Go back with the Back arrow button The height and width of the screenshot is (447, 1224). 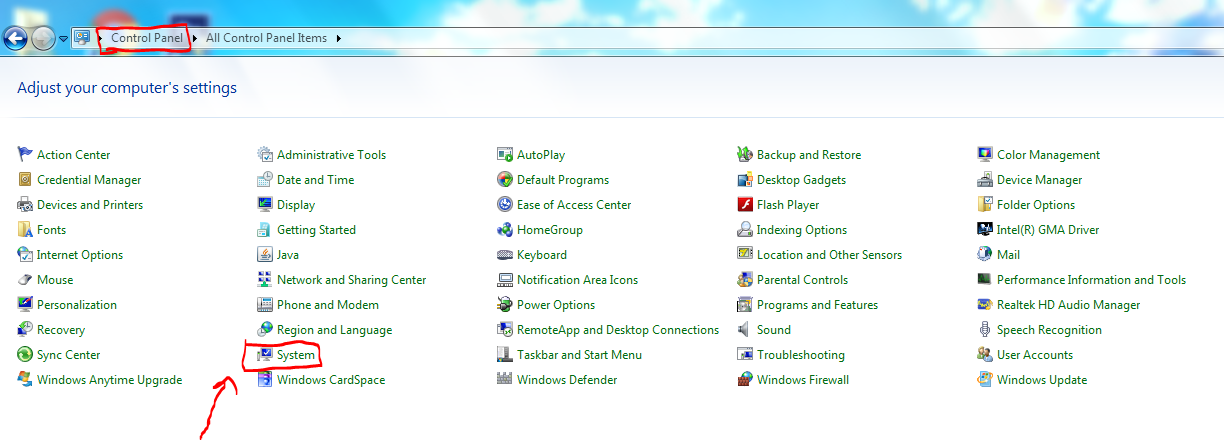click(x=15, y=38)
